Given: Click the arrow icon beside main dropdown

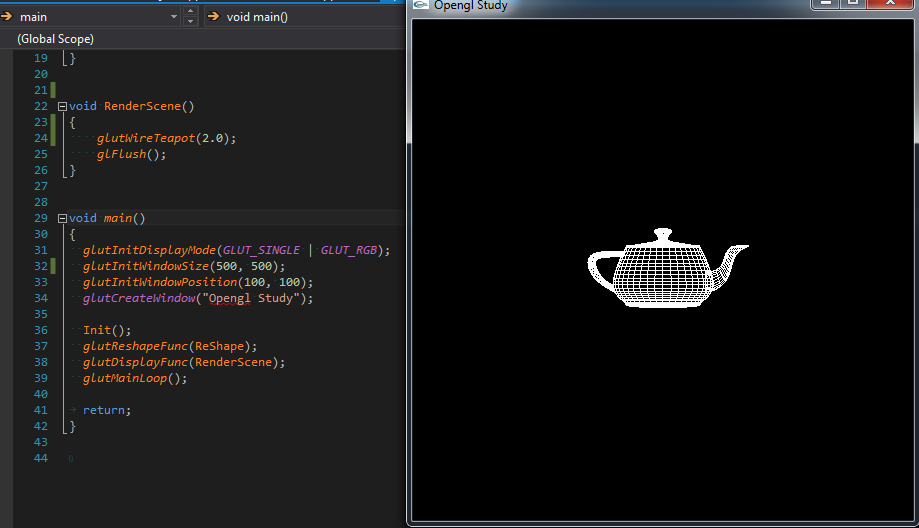Looking at the screenshot, I should tap(7, 16).
